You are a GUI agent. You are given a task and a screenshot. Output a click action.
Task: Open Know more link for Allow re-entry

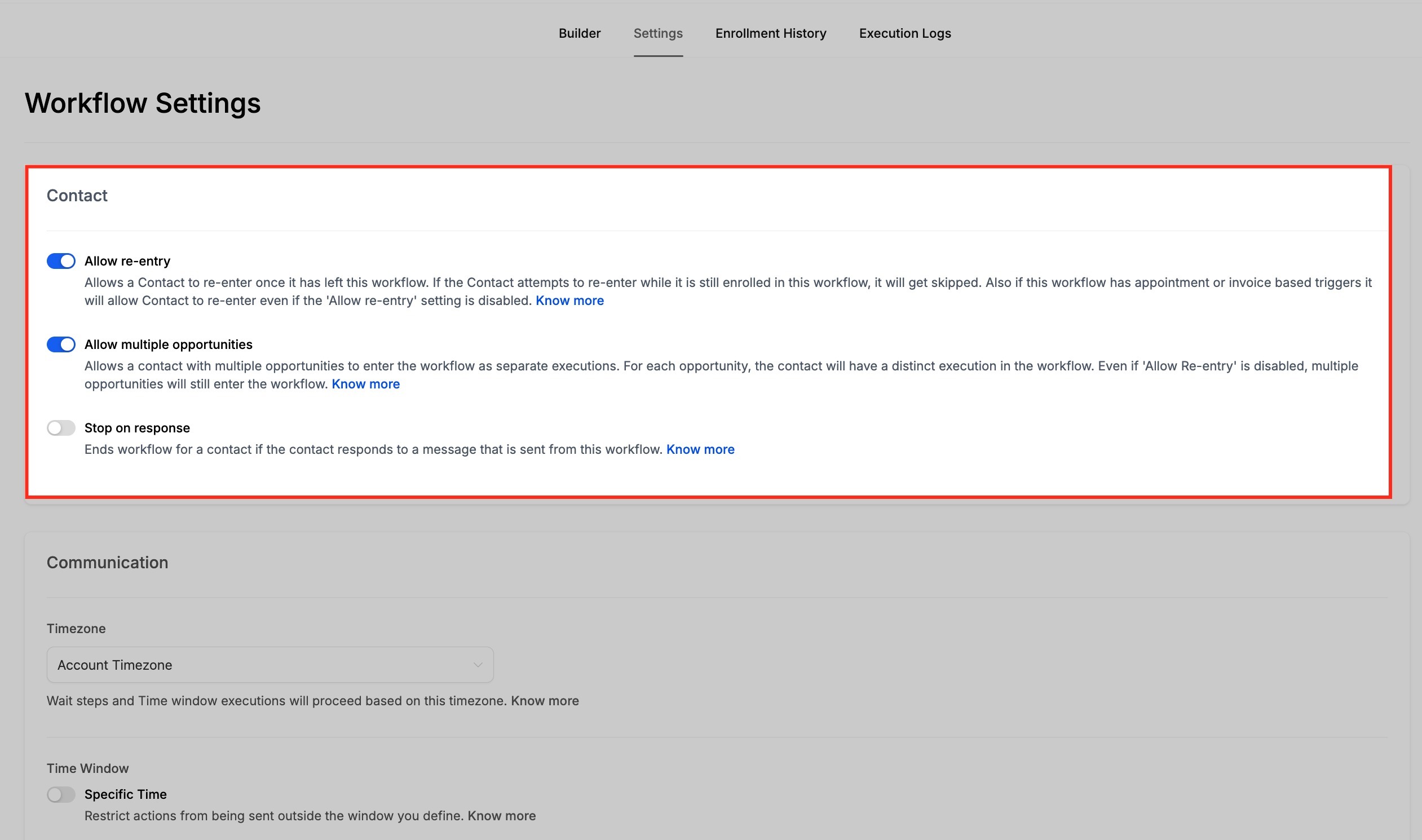click(x=569, y=300)
